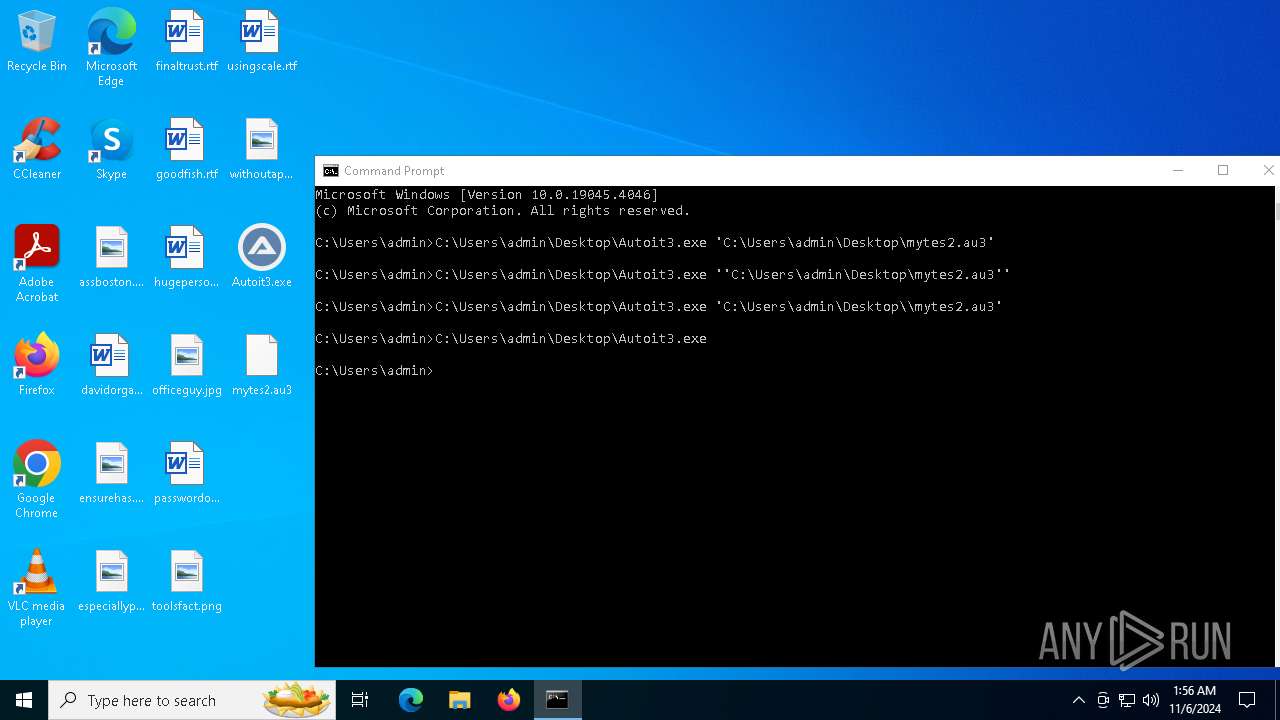Image resolution: width=1280 pixels, height=720 pixels.
Task: Launch Edge from the taskbar
Action: (x=411, y=700)
